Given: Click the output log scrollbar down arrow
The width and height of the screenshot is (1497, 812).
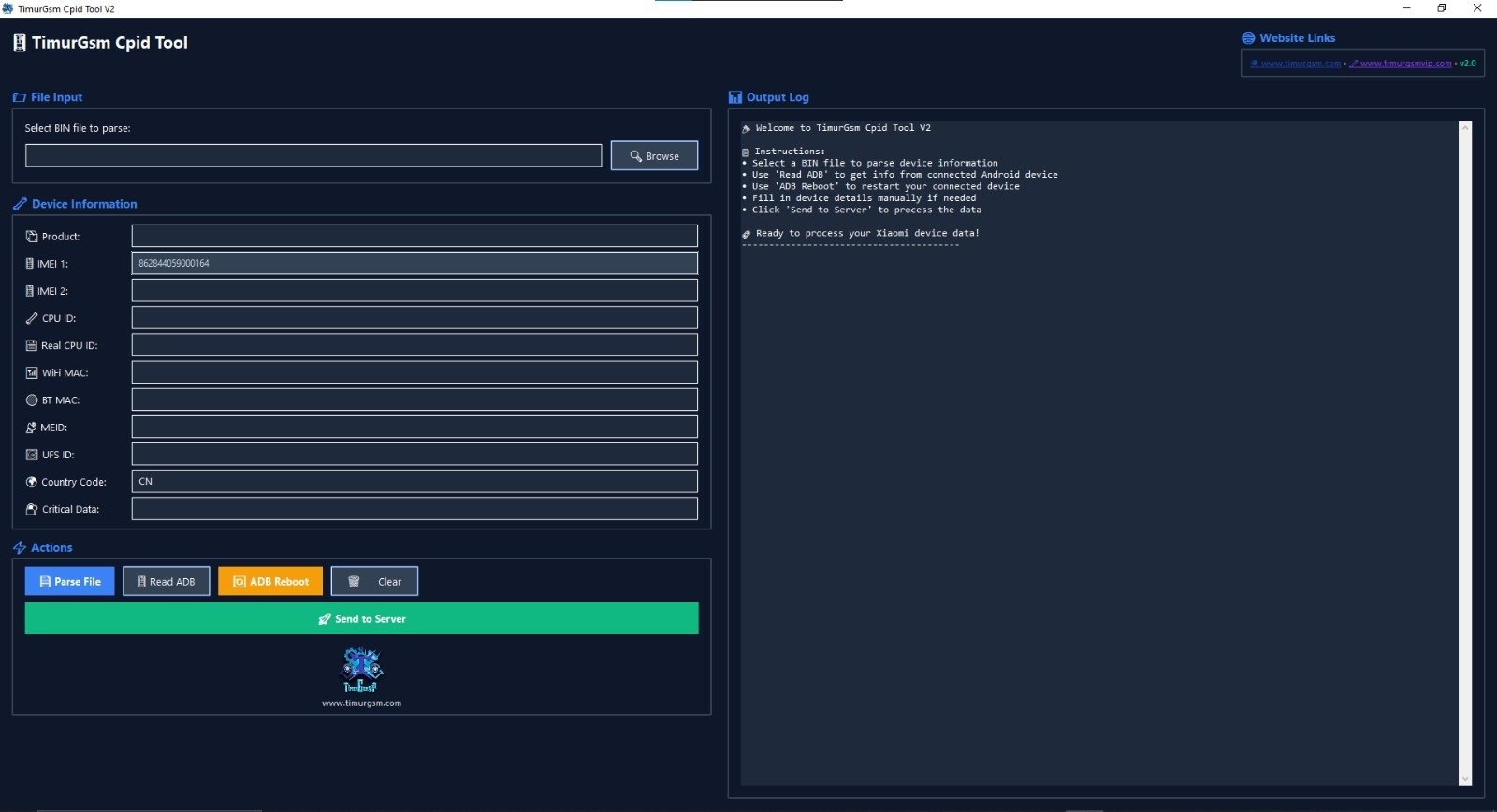Looking at the screenshot, I should pyautogui.click(x=1465, y=779).
